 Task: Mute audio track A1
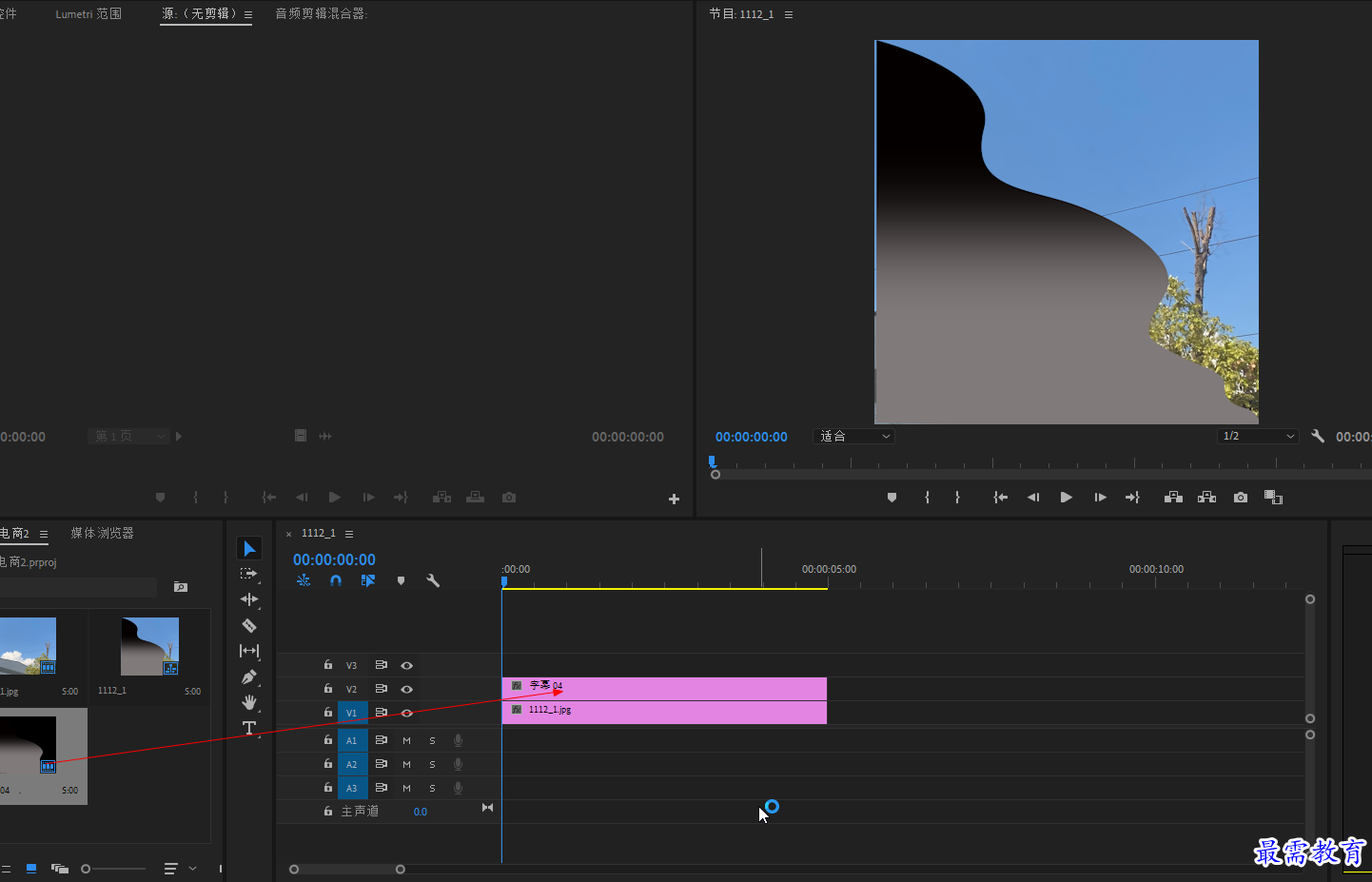point(406,740)
